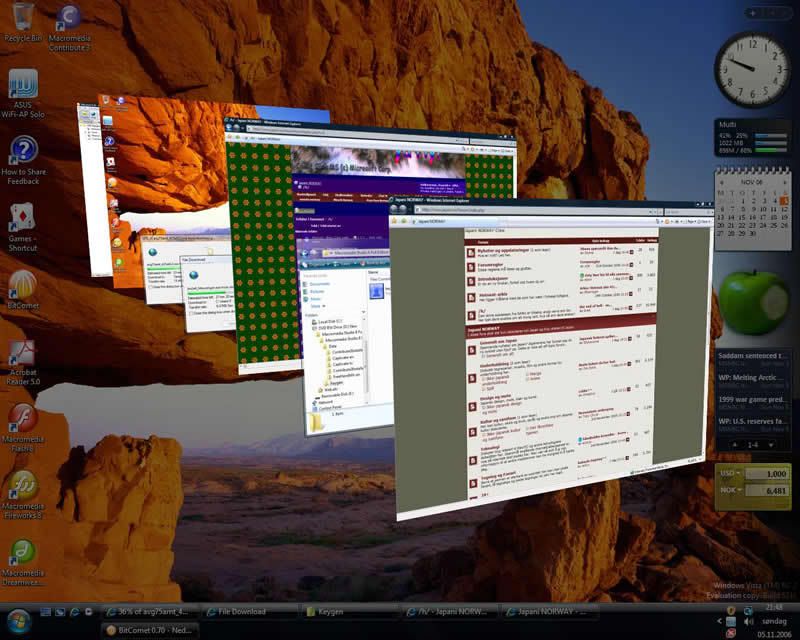The image size is (800, 640).
Task: Open Macromedia Dreamweaver desktop shortcut
Action: (22, 562)
